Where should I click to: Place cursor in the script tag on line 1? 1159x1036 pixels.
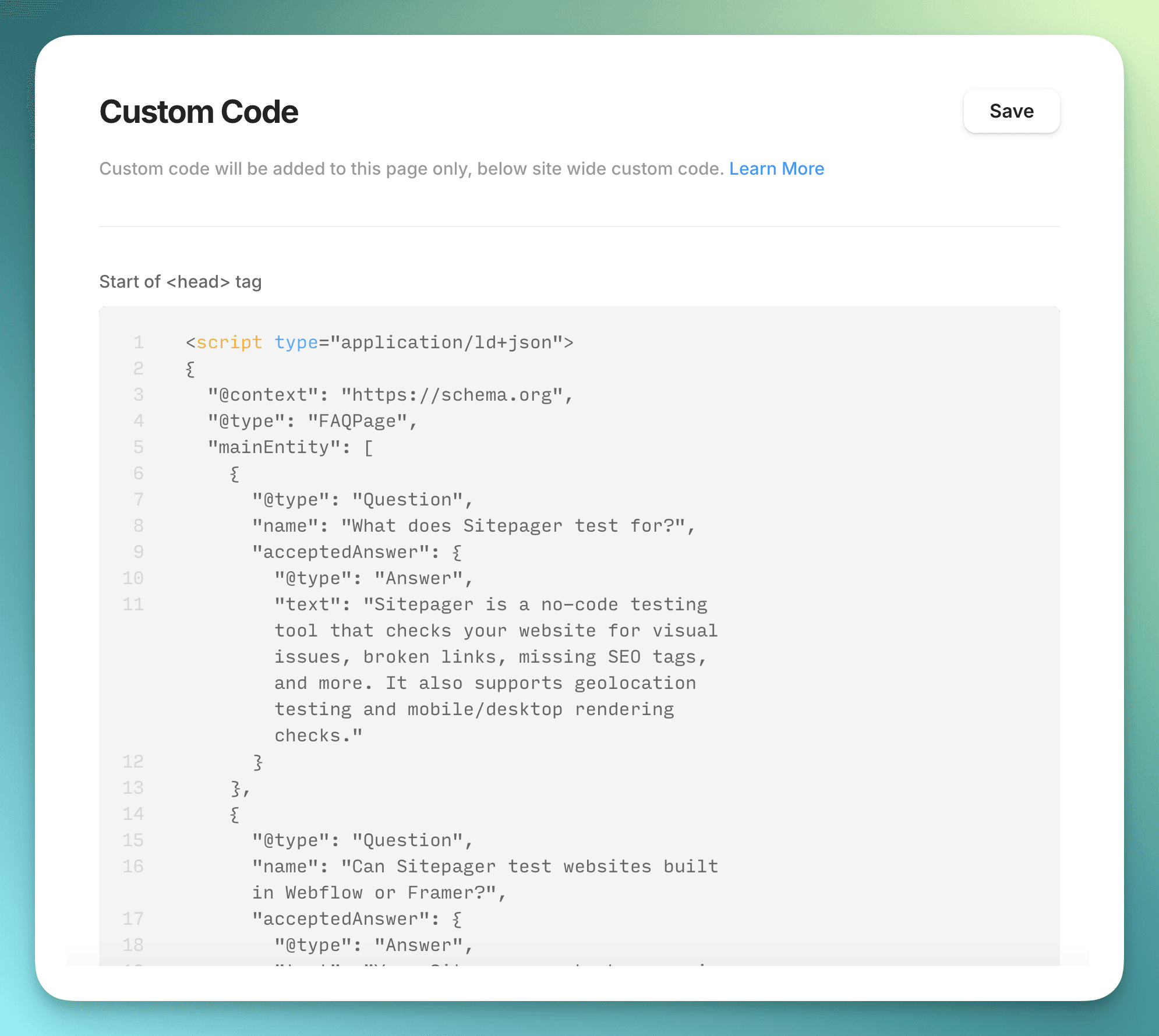click(x=379, y=342)
